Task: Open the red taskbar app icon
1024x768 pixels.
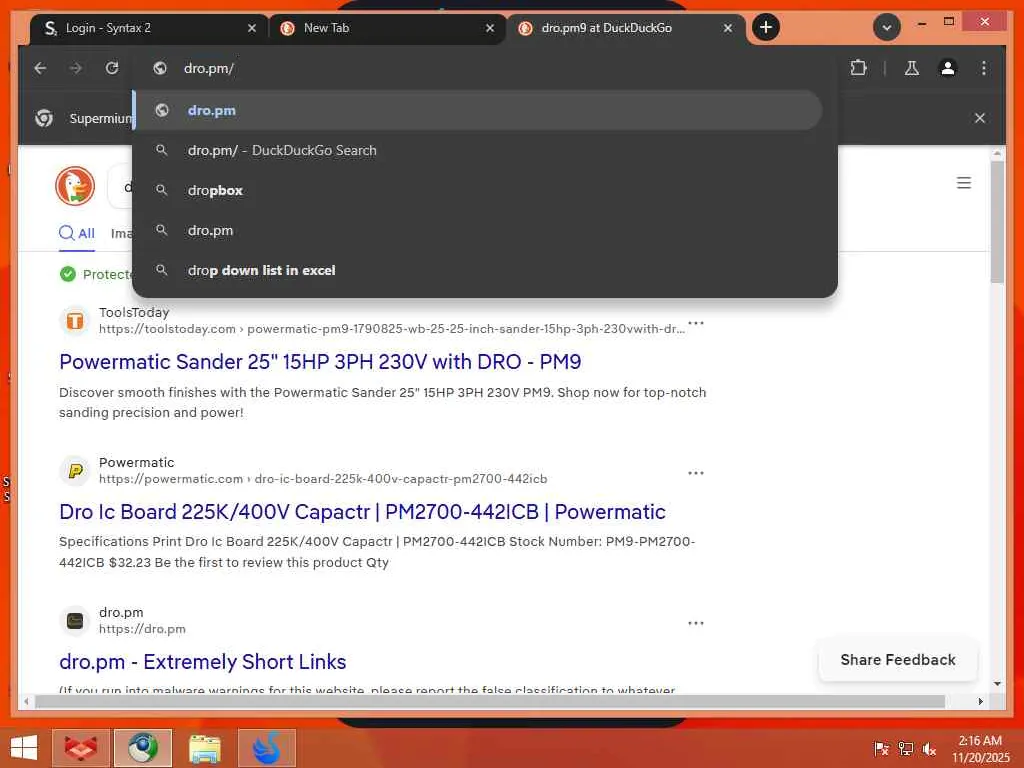Action: (x=81, y=748)
